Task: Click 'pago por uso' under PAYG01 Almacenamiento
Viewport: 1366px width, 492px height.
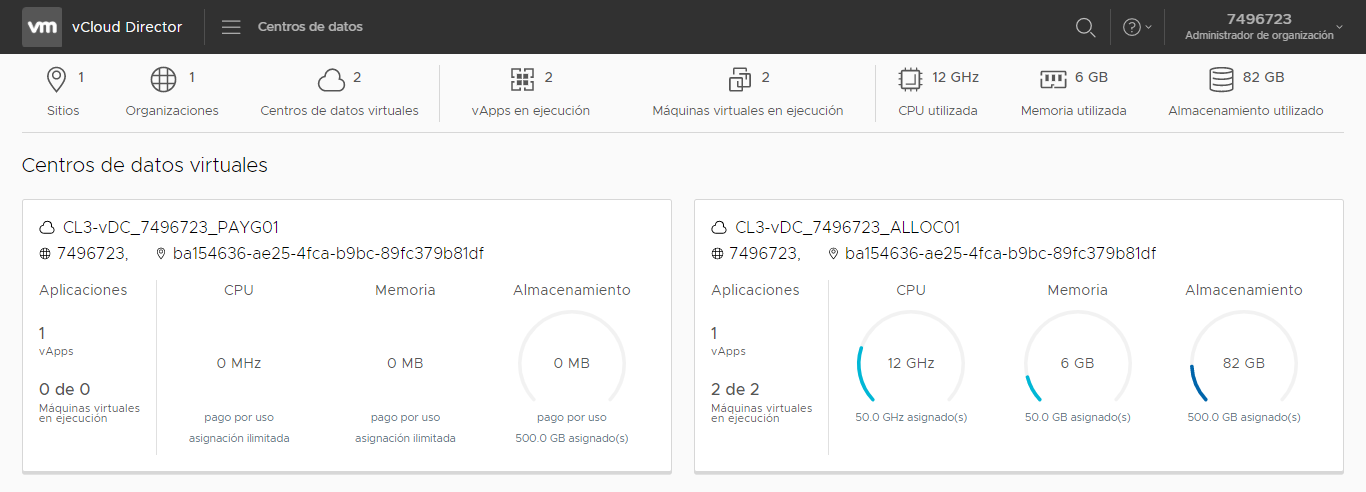Action: (x=572, y=417)
